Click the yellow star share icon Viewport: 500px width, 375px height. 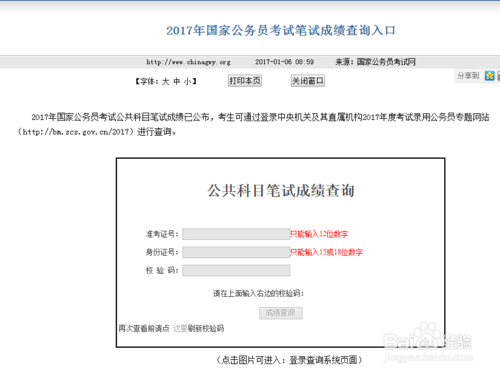click(489, 76)
